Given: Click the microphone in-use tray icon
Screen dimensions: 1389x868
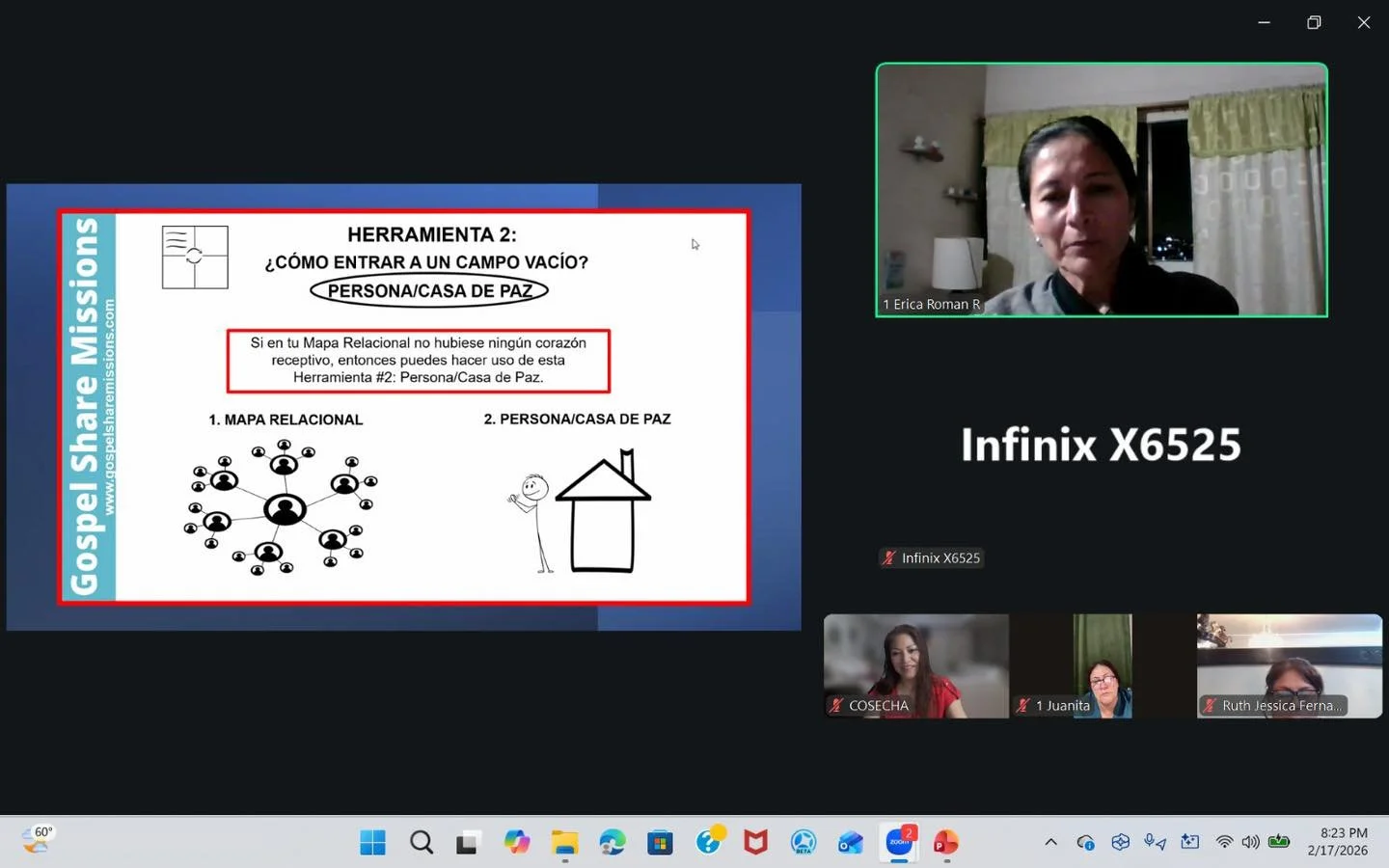Looking at the screenshot, I should point(1155,842).
